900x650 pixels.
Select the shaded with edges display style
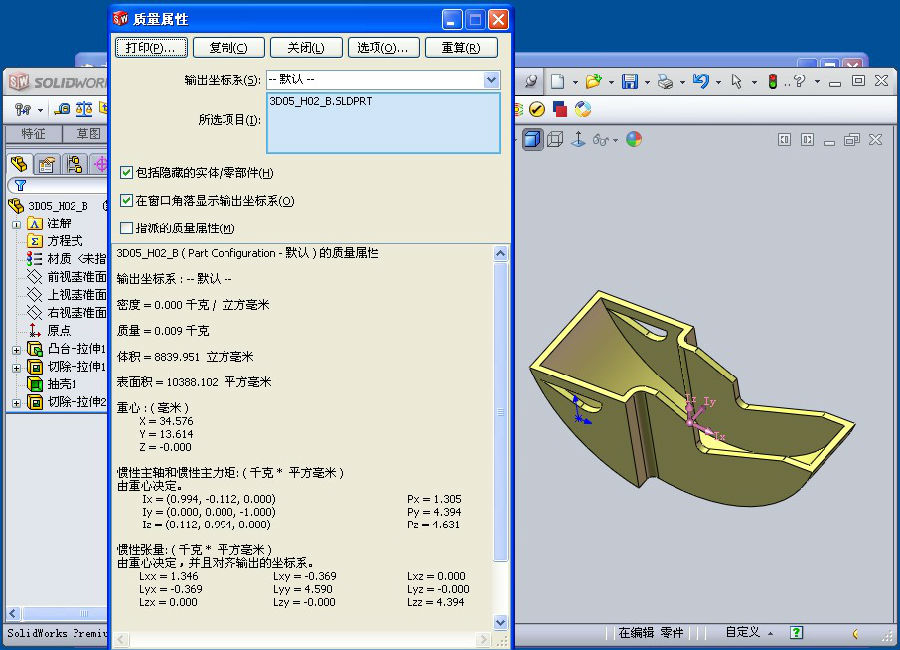(x=532, y=139)
